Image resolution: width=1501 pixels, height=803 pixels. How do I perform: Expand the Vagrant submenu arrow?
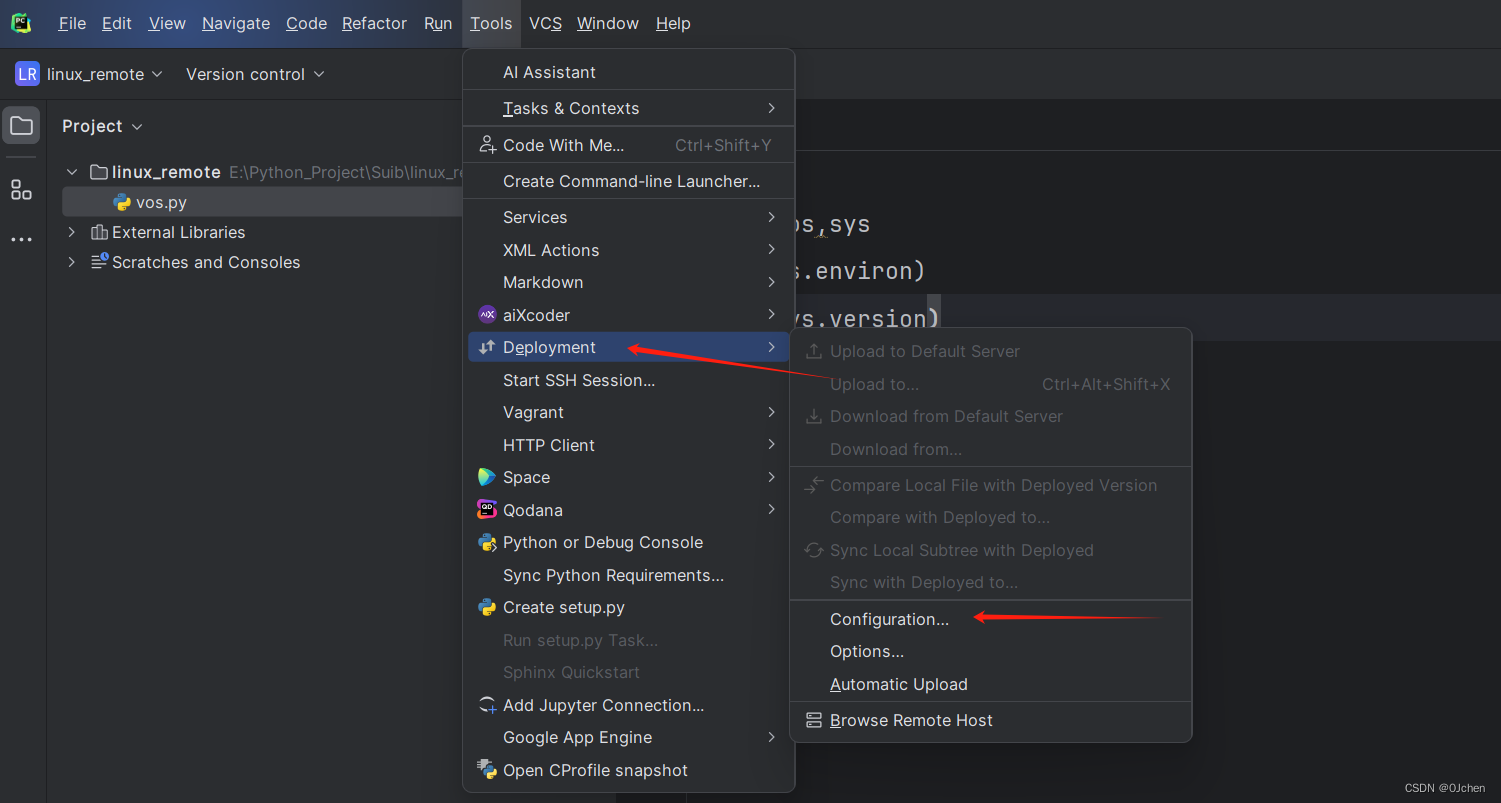[771, 412]
